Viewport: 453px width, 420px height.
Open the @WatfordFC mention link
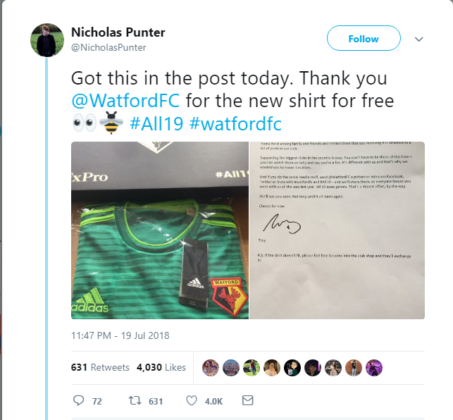(126, 101)
